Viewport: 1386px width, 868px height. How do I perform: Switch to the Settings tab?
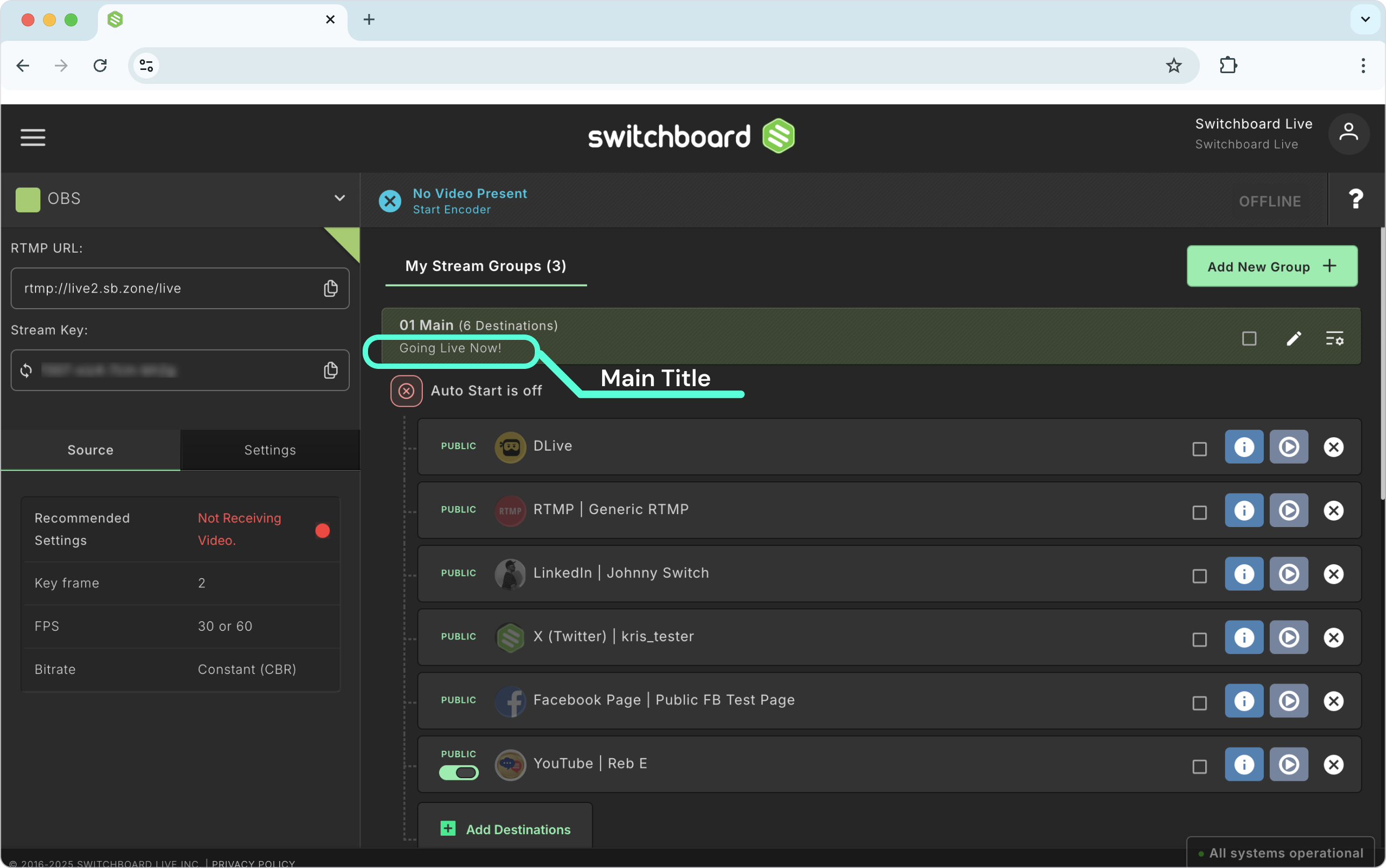270,450
